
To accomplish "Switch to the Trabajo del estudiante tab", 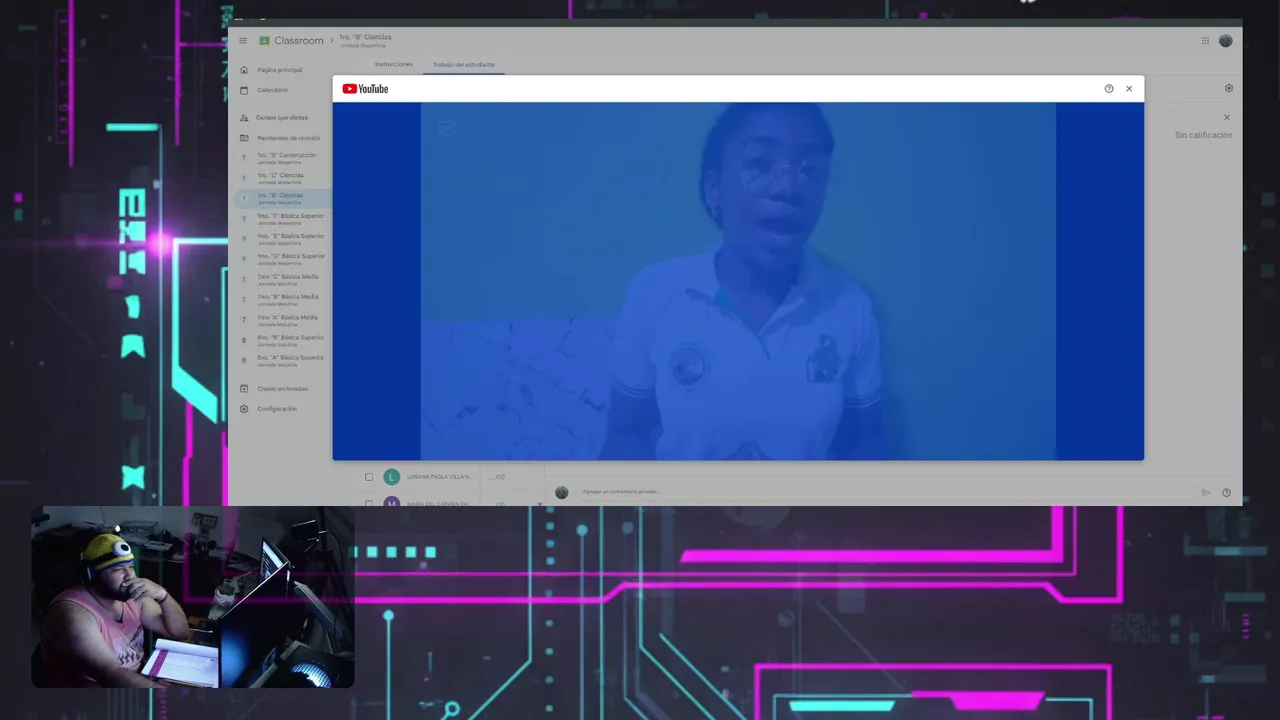I will click(x=463, y=64).
